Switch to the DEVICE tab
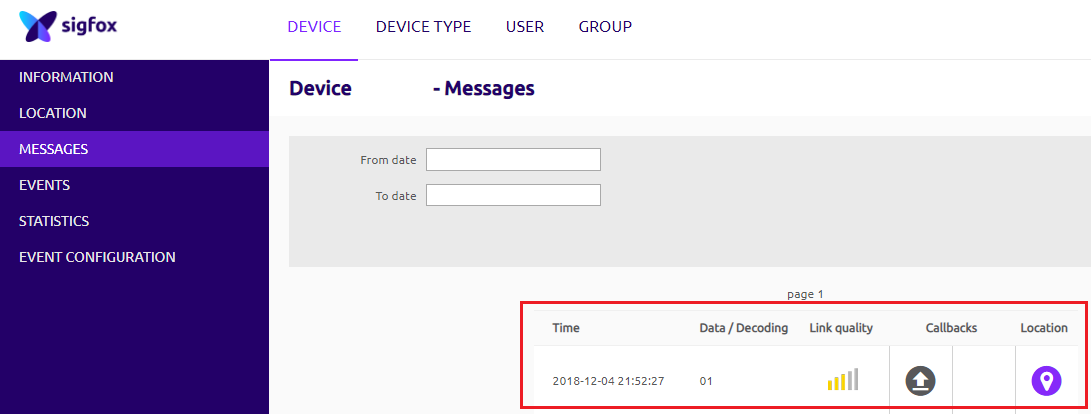This screenshot has height=414, width=1091. (x=314, y=27)
